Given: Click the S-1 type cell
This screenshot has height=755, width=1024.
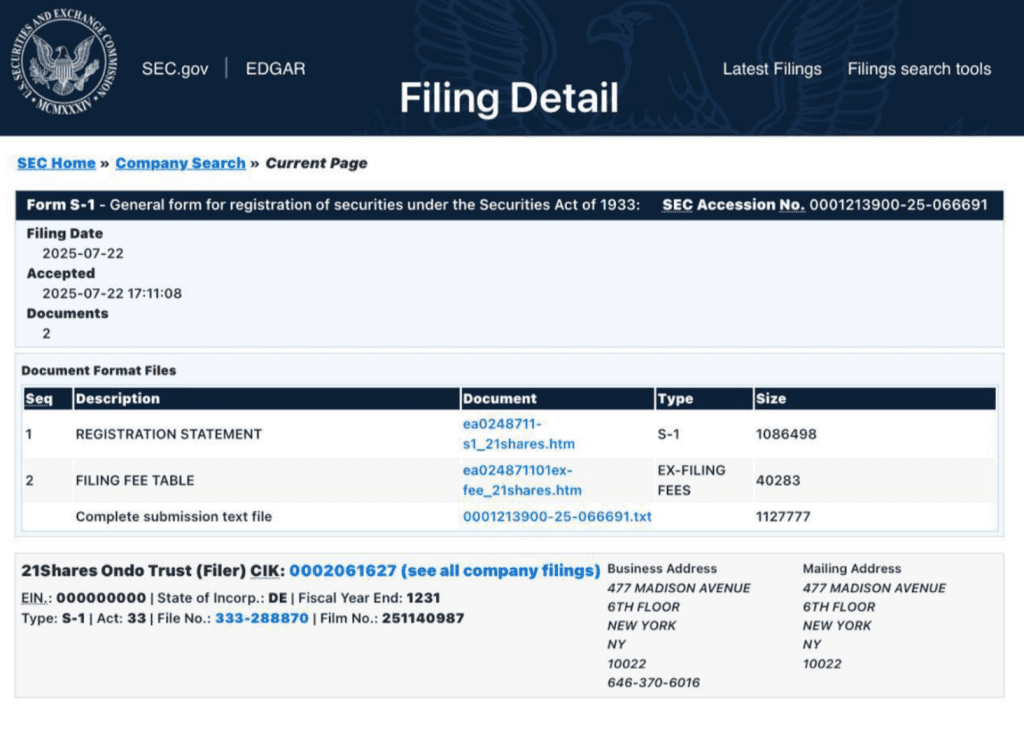Looking at the screenshot, I should (x=668, y=434).
